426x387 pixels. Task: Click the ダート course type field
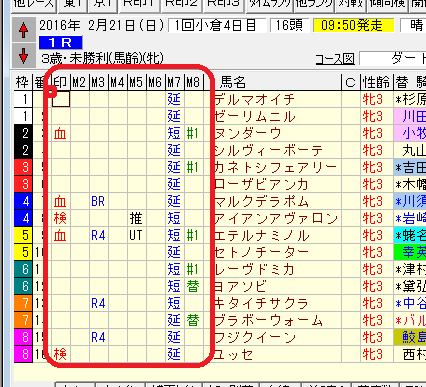(393, 59)
